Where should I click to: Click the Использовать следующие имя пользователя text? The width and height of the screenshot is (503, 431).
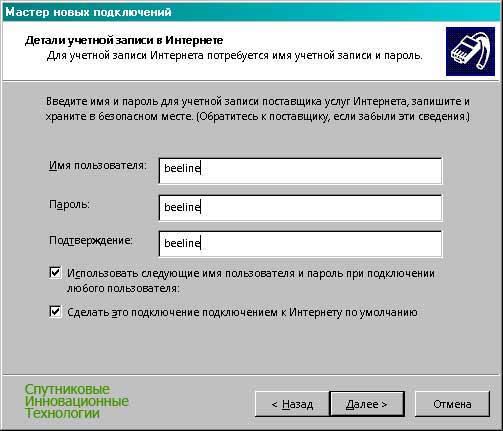[251, 280]
